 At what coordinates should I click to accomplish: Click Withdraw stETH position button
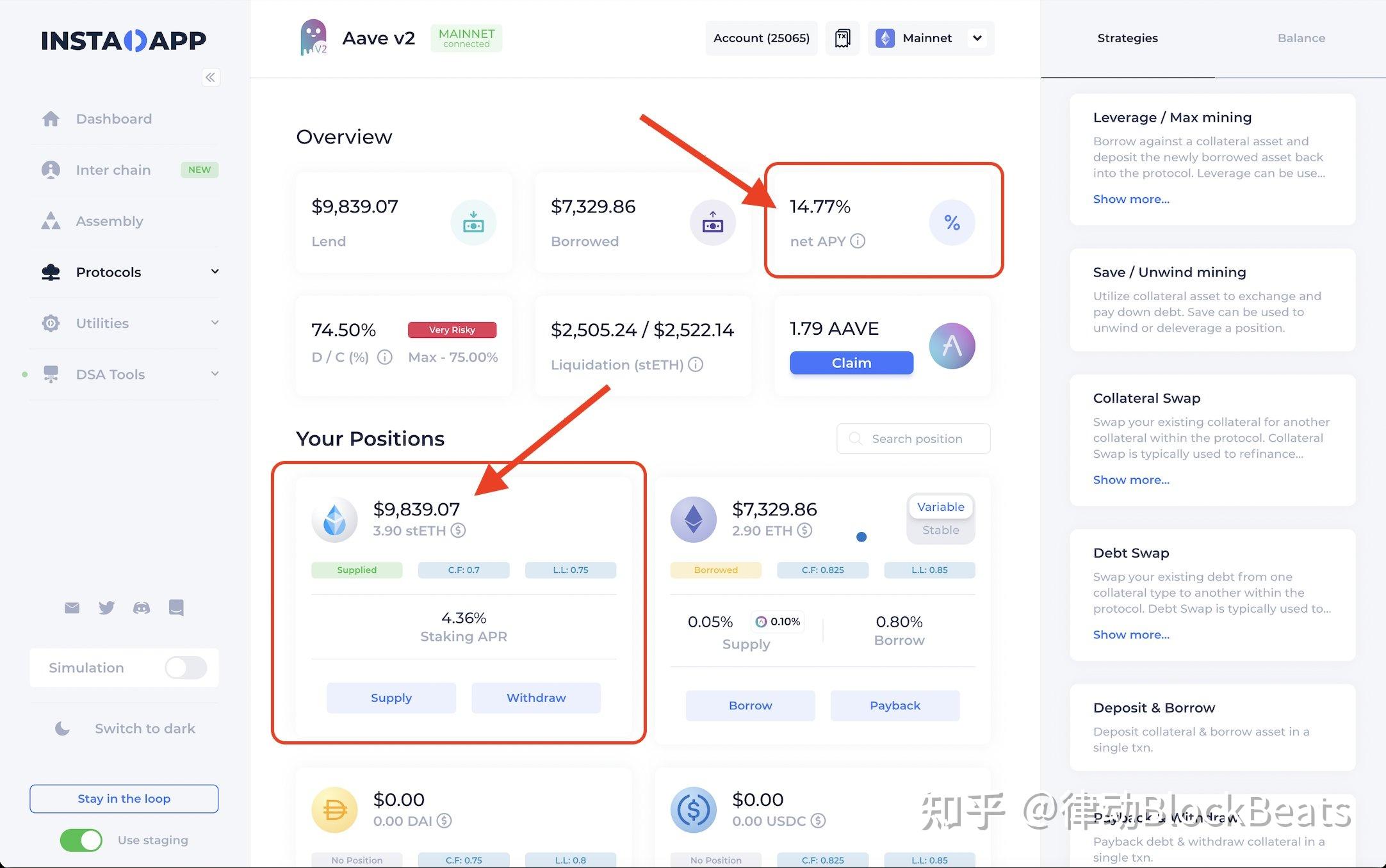pos(536,698)
